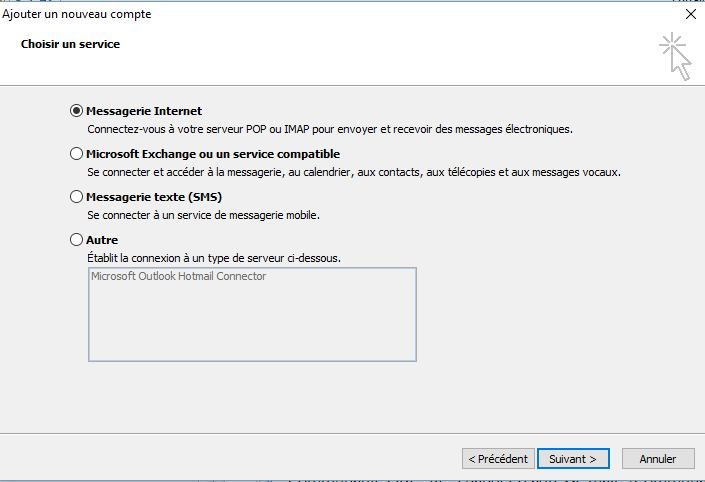Click the Suivant button
The image size is (705, 482).
[573, 459]
